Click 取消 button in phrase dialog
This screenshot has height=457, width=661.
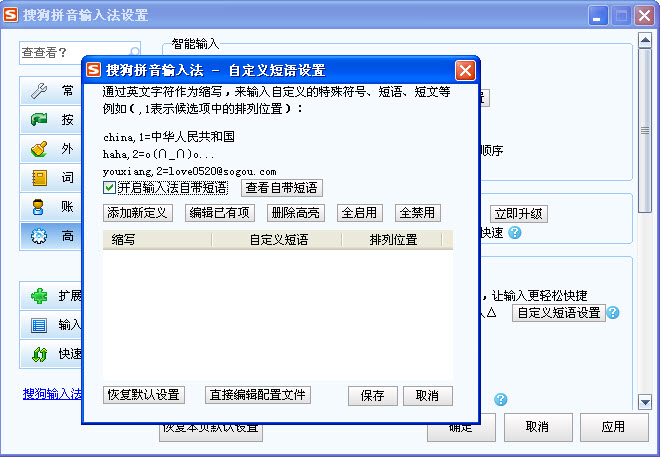click(x=427, y=396)
